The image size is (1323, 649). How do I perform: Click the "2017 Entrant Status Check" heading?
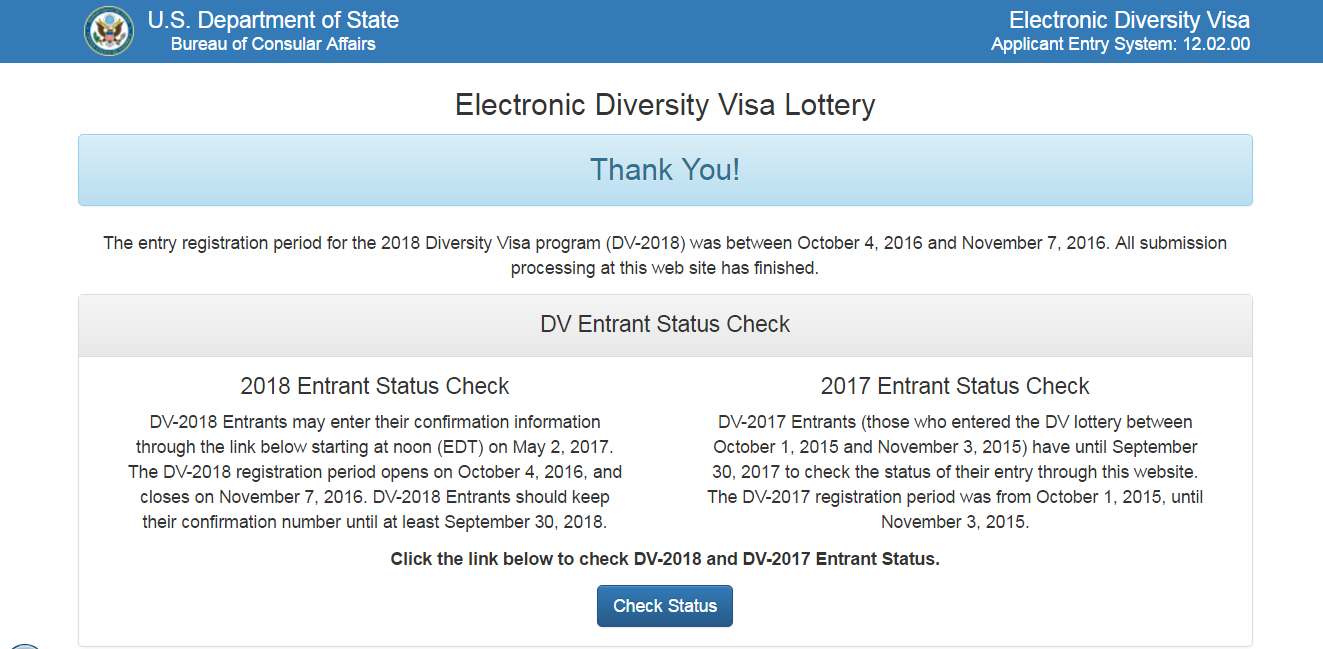point(955,386)
